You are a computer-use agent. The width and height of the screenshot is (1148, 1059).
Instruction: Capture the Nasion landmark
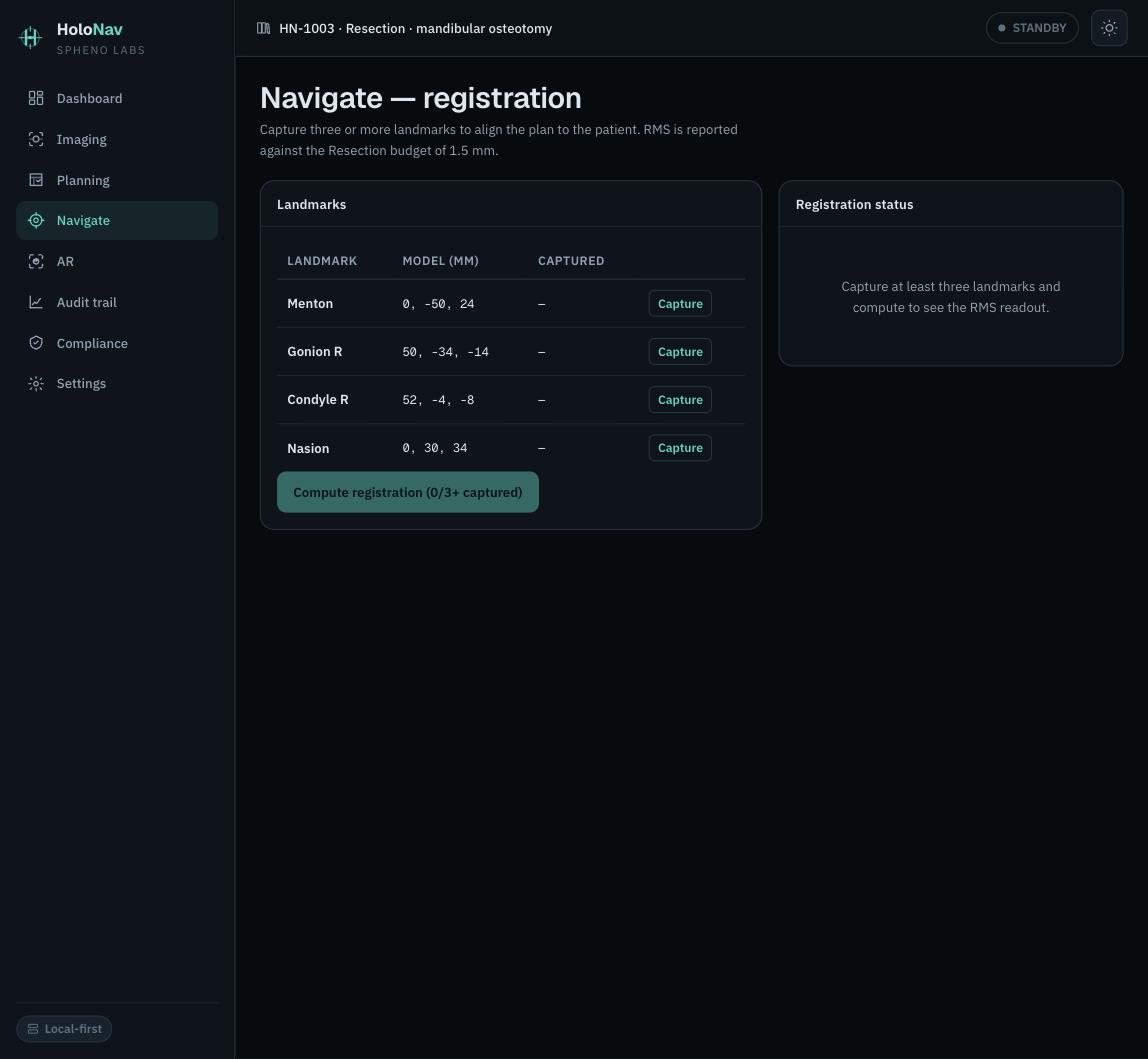(x=680, y=447)
